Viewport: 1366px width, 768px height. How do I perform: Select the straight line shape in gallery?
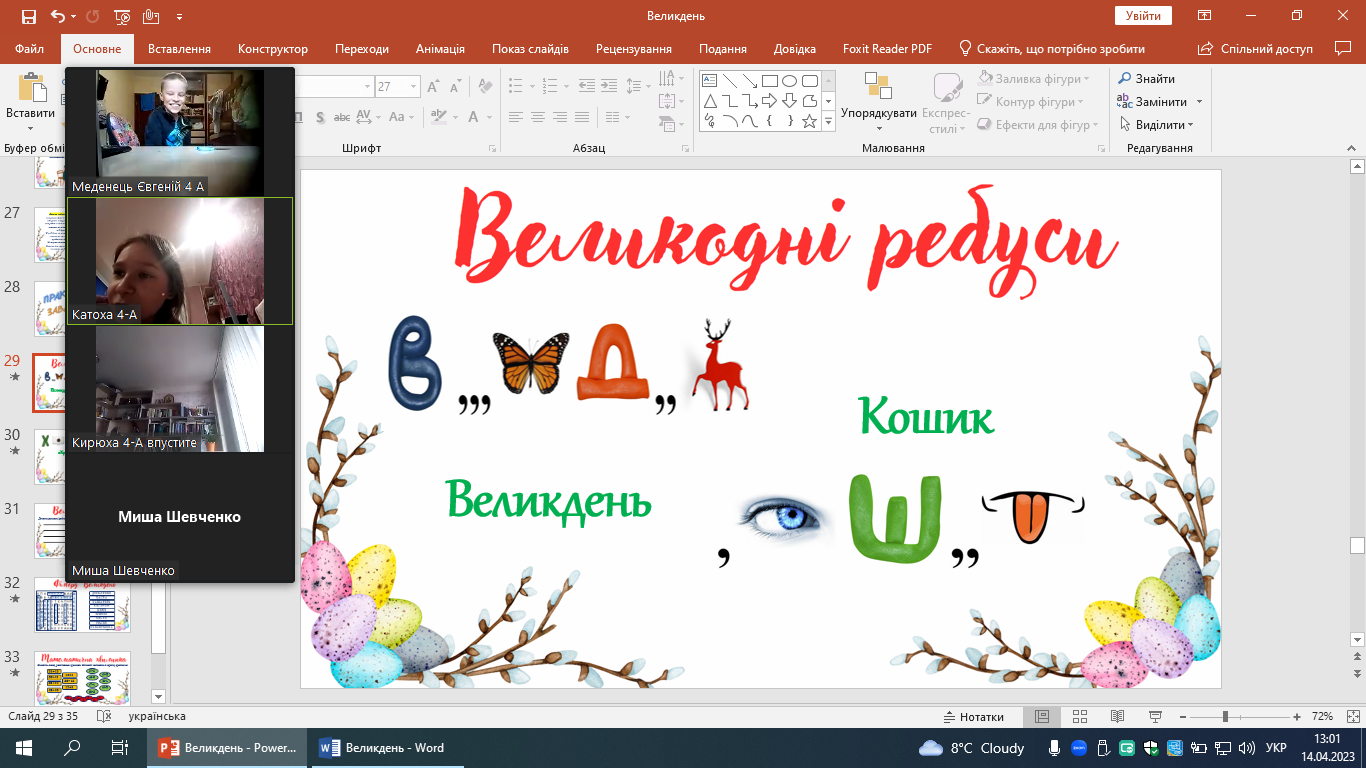pyautogui.click(x=729, y=81)
